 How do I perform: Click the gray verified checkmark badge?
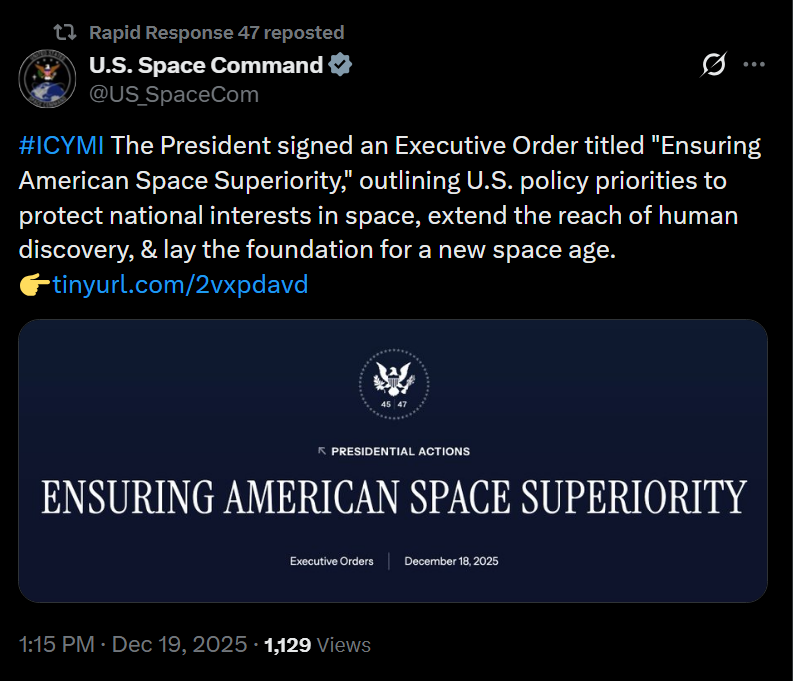click(x=341, y=66)
